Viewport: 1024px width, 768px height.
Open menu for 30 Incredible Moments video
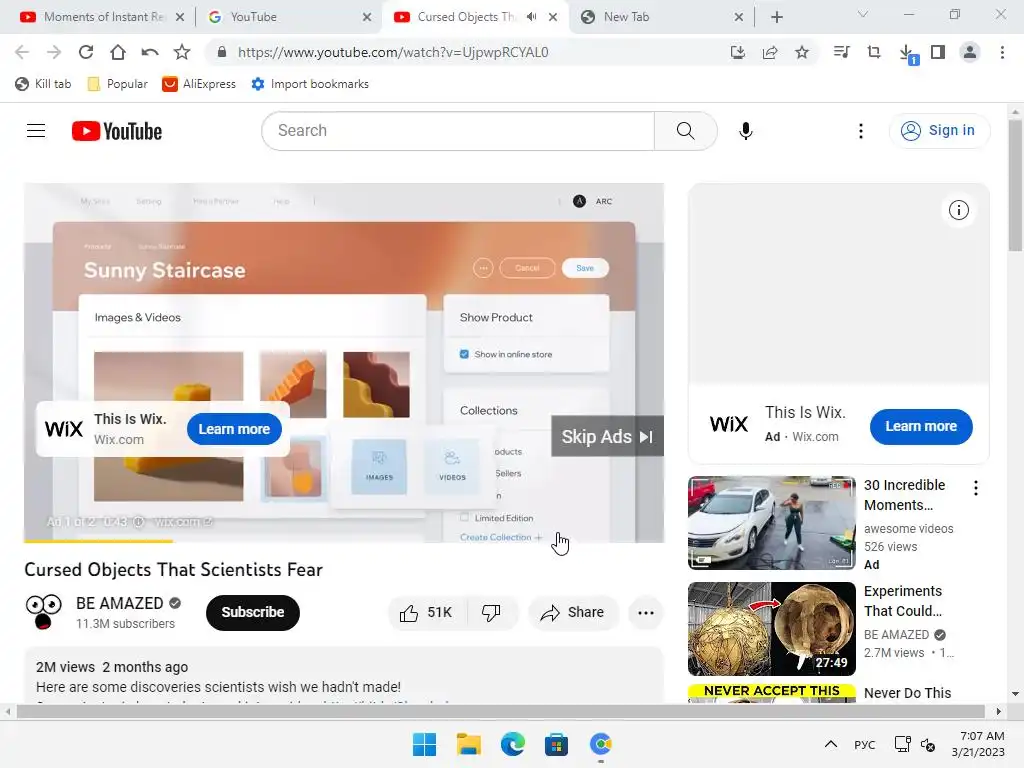click(976, 488)
